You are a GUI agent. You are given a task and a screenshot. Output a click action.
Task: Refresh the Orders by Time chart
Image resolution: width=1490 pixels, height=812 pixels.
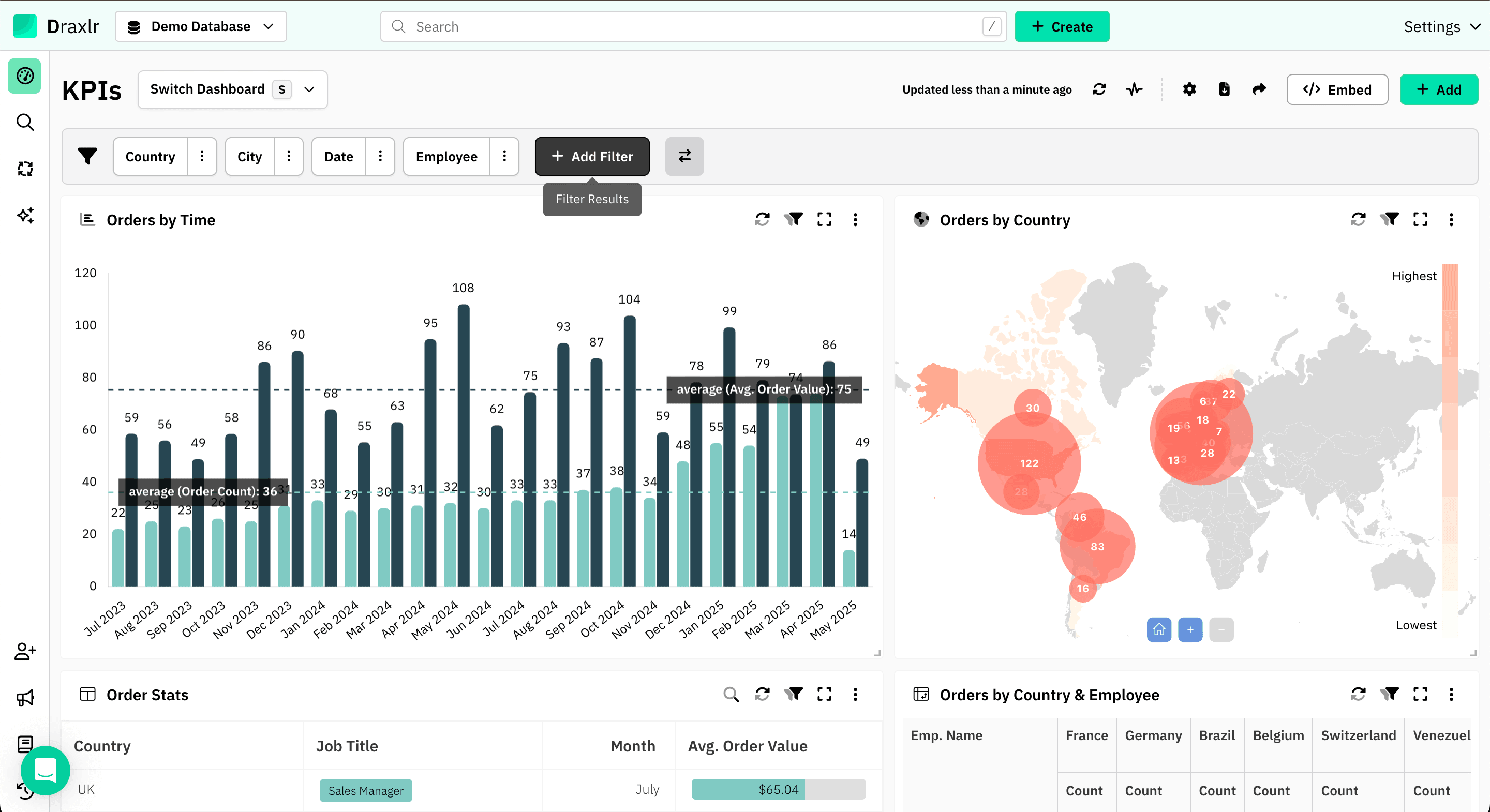tap(763, 219)
